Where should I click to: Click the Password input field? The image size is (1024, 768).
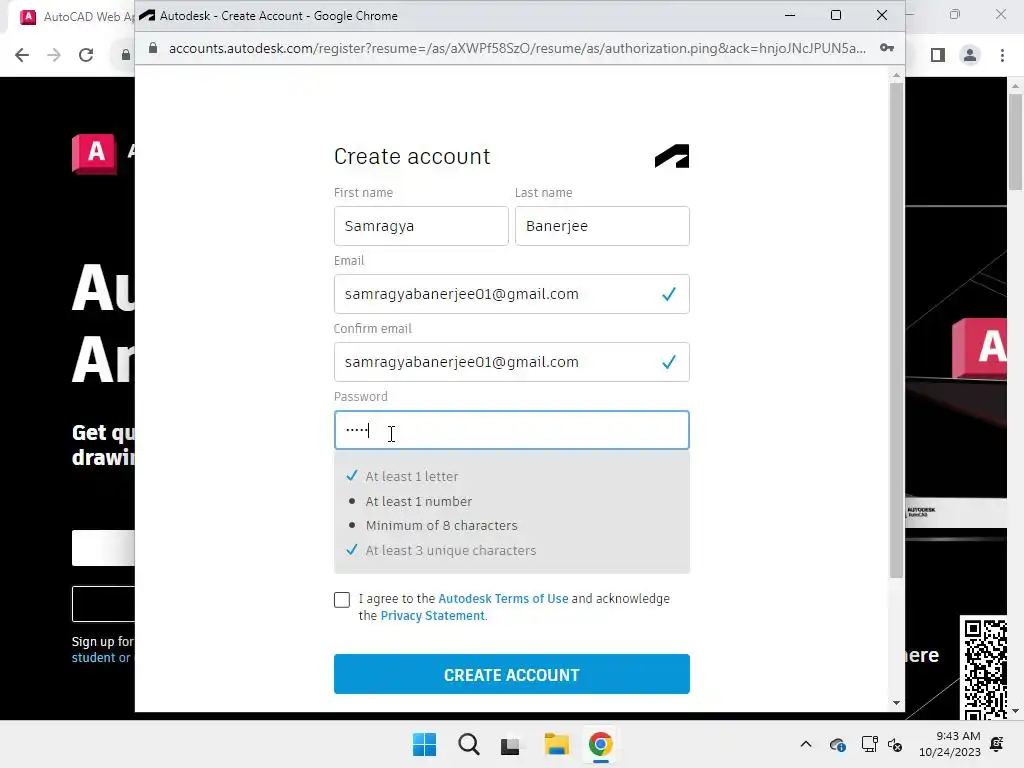(x=511, y=430)
